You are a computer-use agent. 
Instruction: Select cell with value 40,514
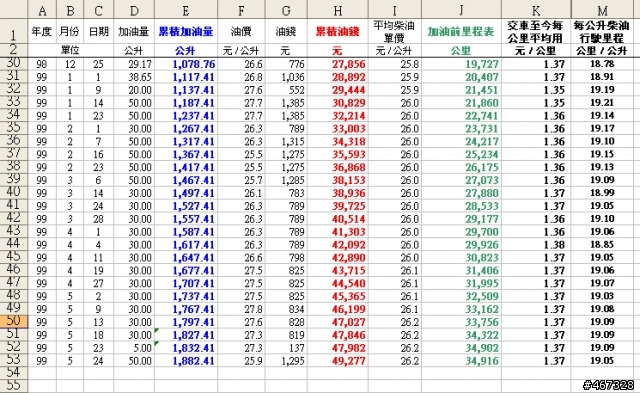337,219
